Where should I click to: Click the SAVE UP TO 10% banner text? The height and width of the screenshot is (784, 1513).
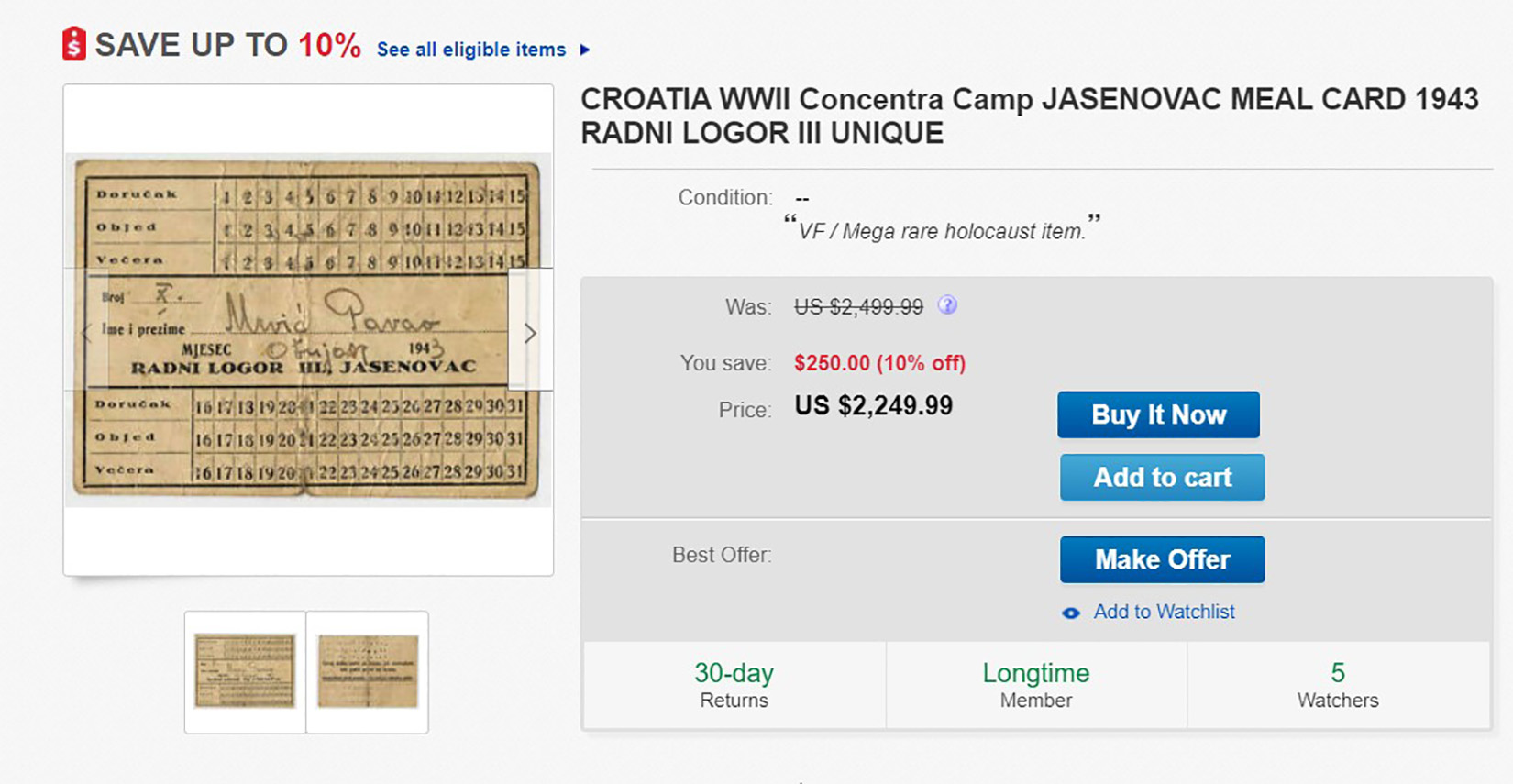pos(227,45)
